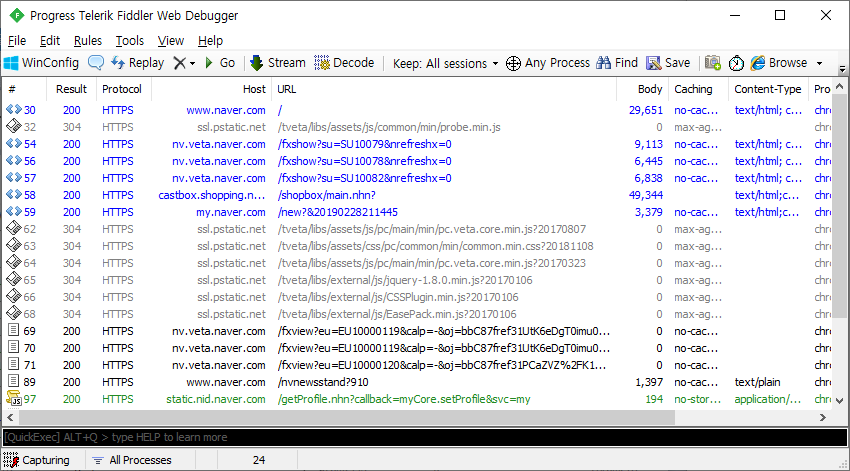This screenshot has height=471, width=850.
Task: Click the Remove X icon
Action: (179, 63)
